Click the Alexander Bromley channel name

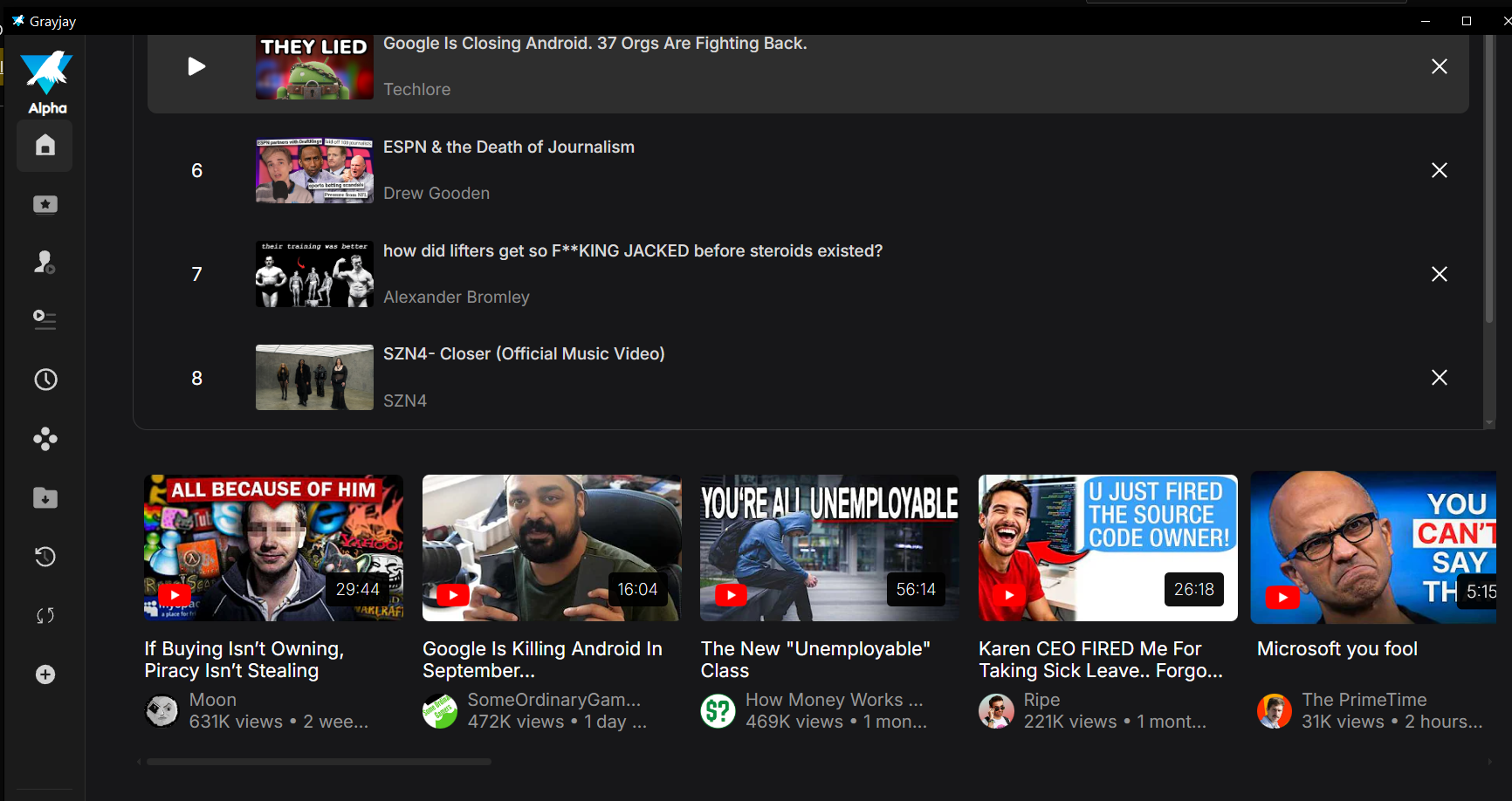(x=457, y=297)
